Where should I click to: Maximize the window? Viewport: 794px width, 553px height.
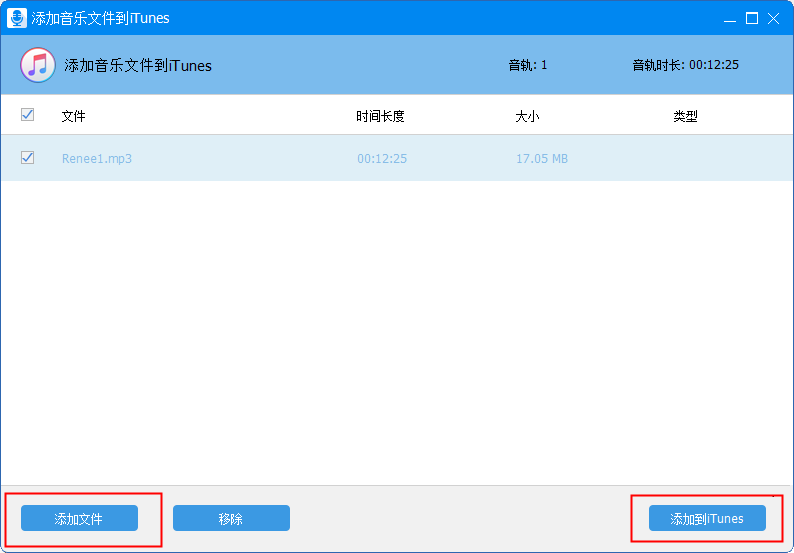pyautogui.click(x=752, y=19)
